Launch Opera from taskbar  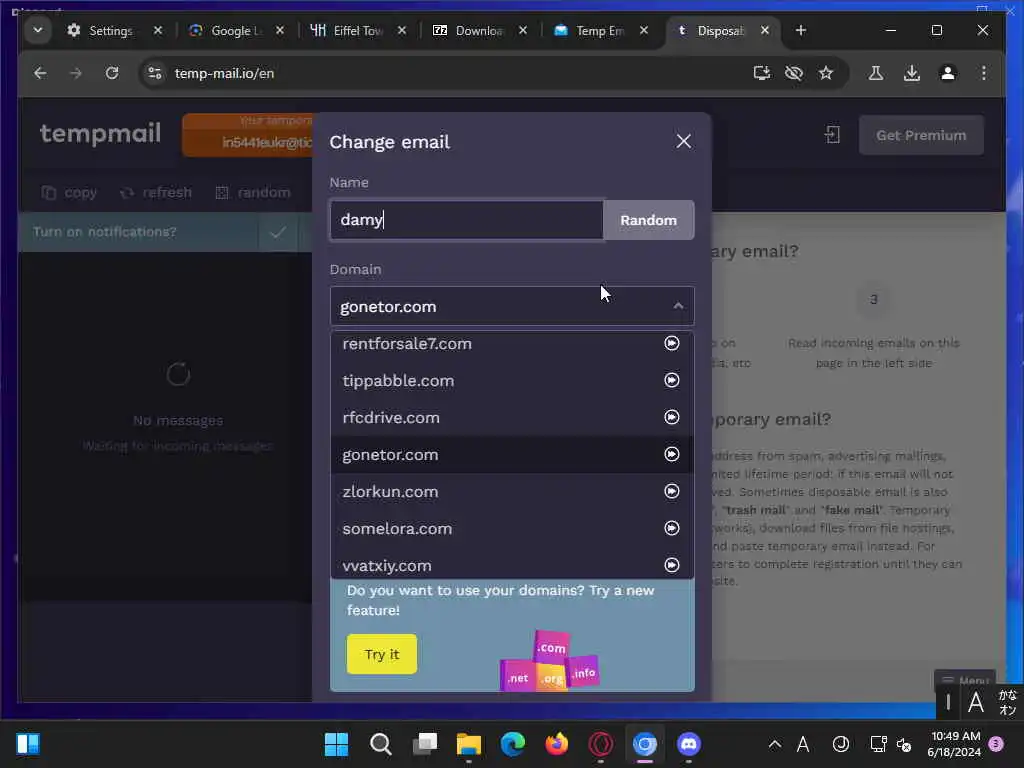pos(600,744)
